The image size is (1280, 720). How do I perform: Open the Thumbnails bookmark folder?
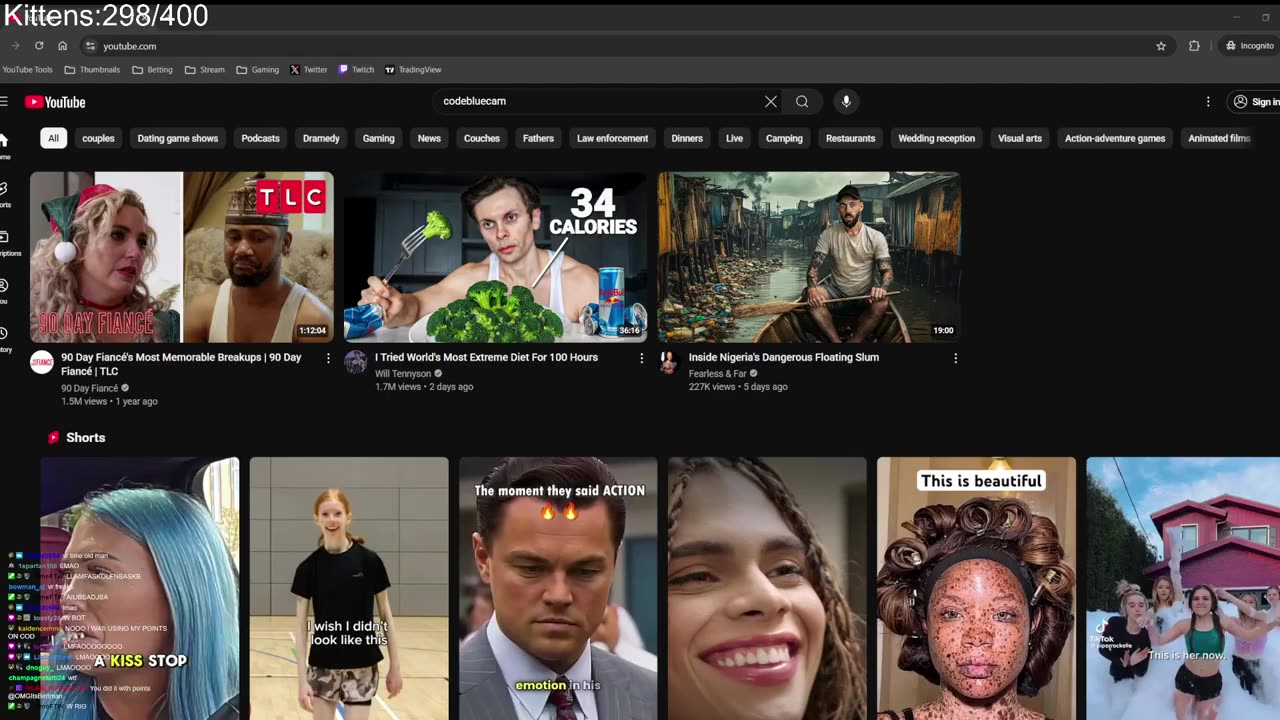pyautogui.click(x=92, y=70)
